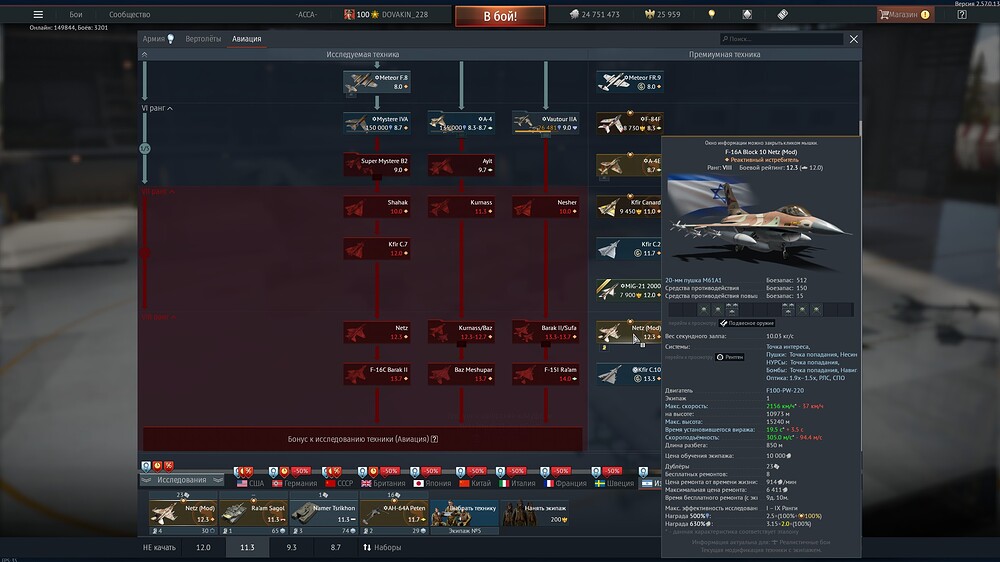This screenshot has height=562, width=1000.
Task: Select the Kfir C.7 aircraft card
Action: 377,248
